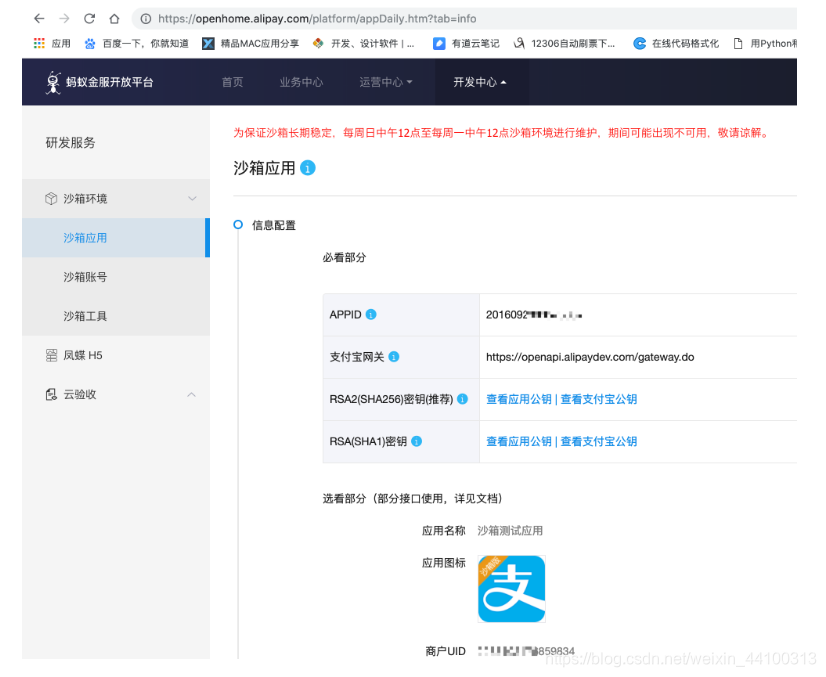The image size is (826, 677).
Task: Click 查看支付宝公钥 in RSA2(SHA256) row
Action: (598, 399)
